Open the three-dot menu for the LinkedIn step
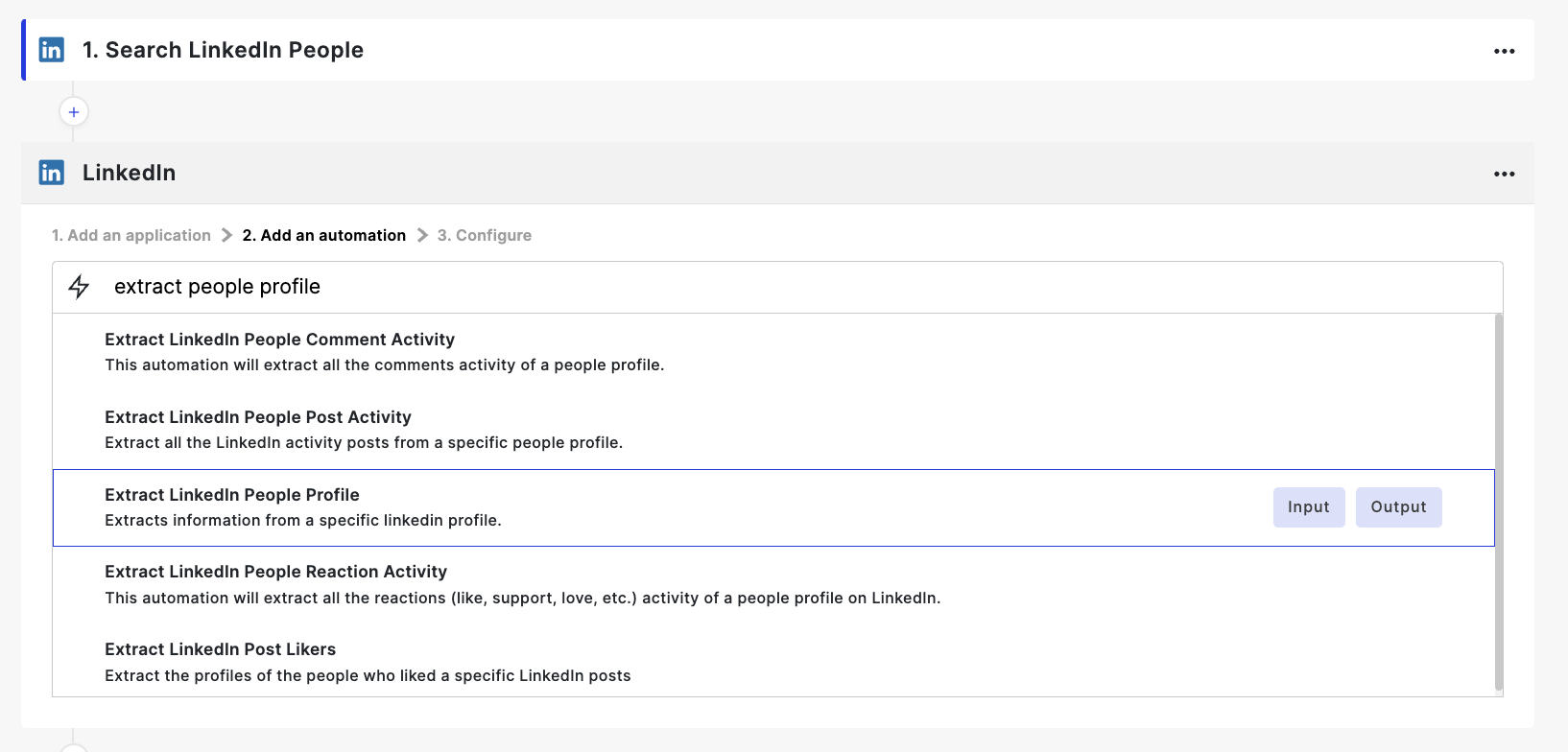Screen dimensions: 1568x752 click(1504, 174)
